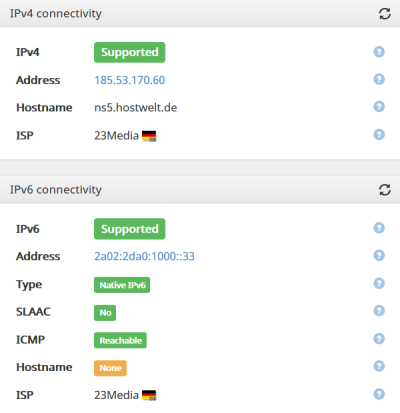Click help icon beside ns5.hostwelt.de hostname
The image size is (400, 413).
(x=379, y=107)
